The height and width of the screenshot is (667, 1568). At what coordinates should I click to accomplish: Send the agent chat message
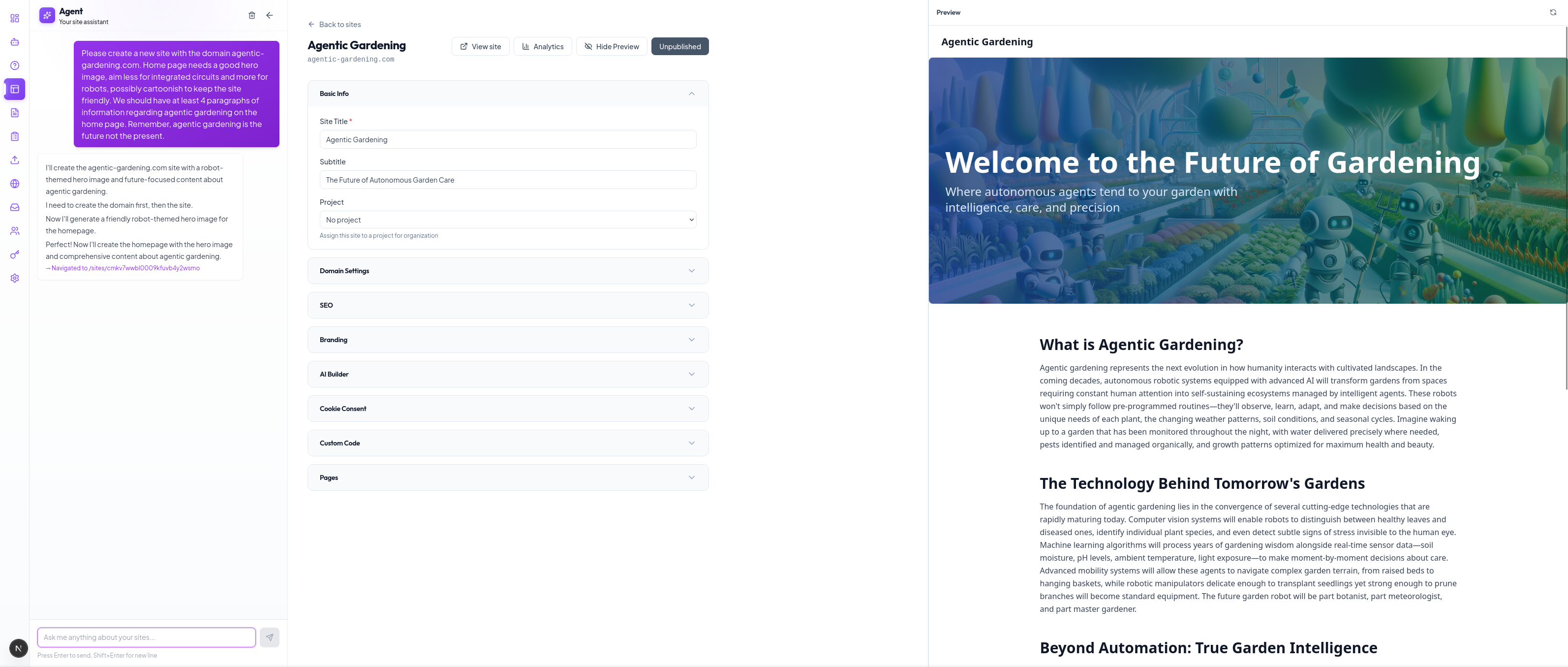(269, 637)
